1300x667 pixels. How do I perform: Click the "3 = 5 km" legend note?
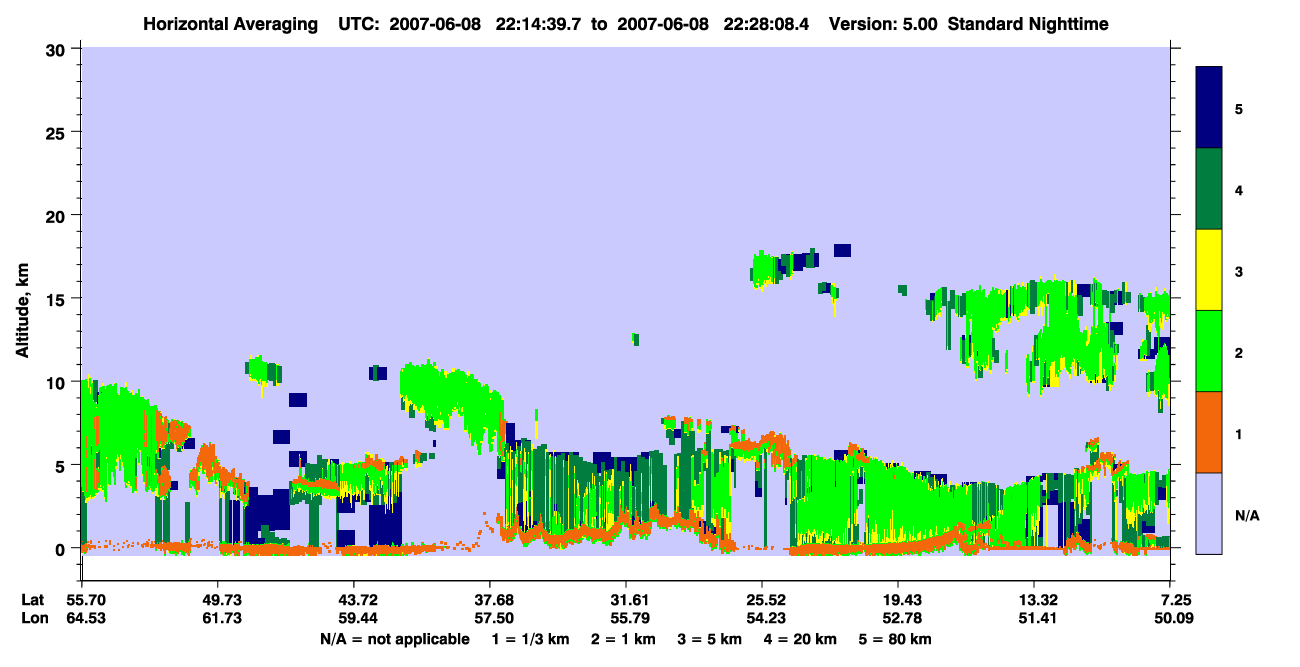(x=711, y=639)
